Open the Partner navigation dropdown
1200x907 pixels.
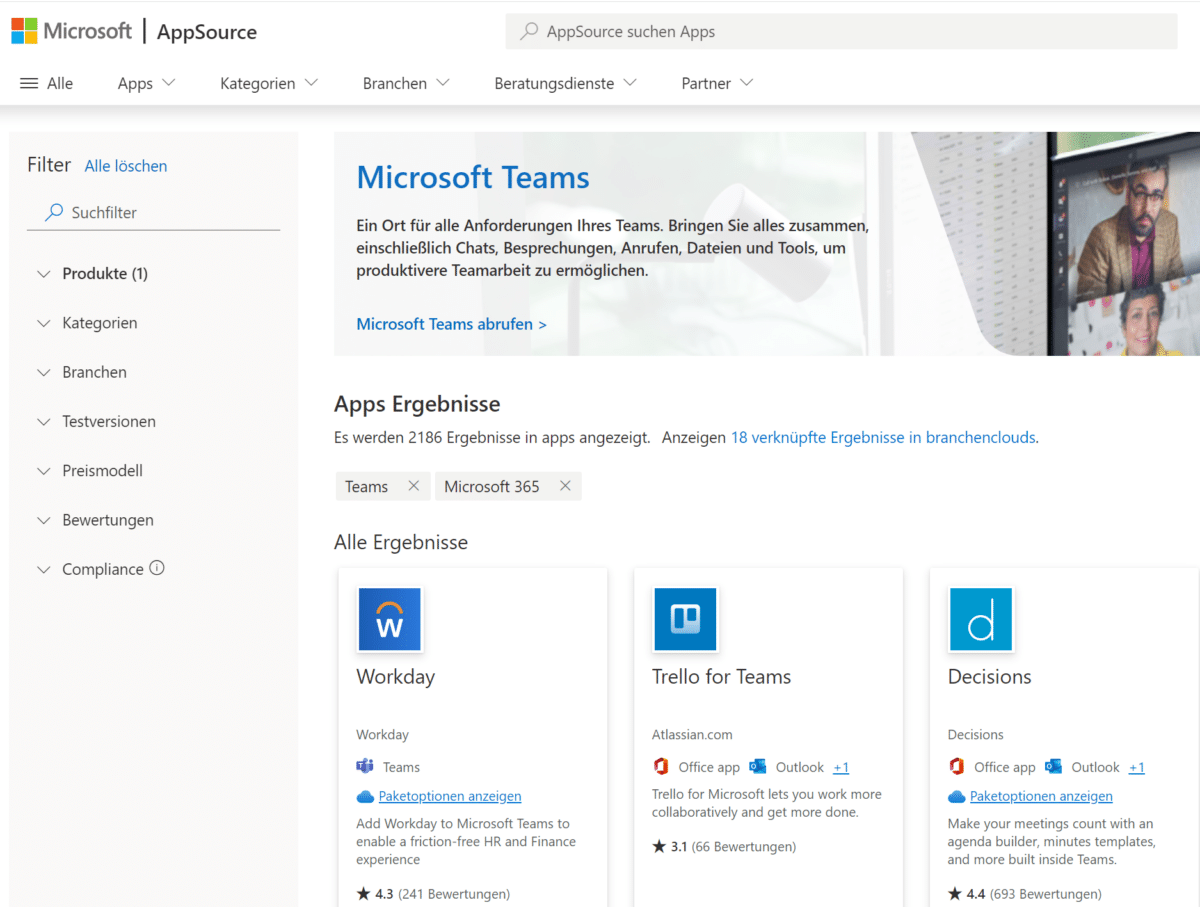[717, 83]
